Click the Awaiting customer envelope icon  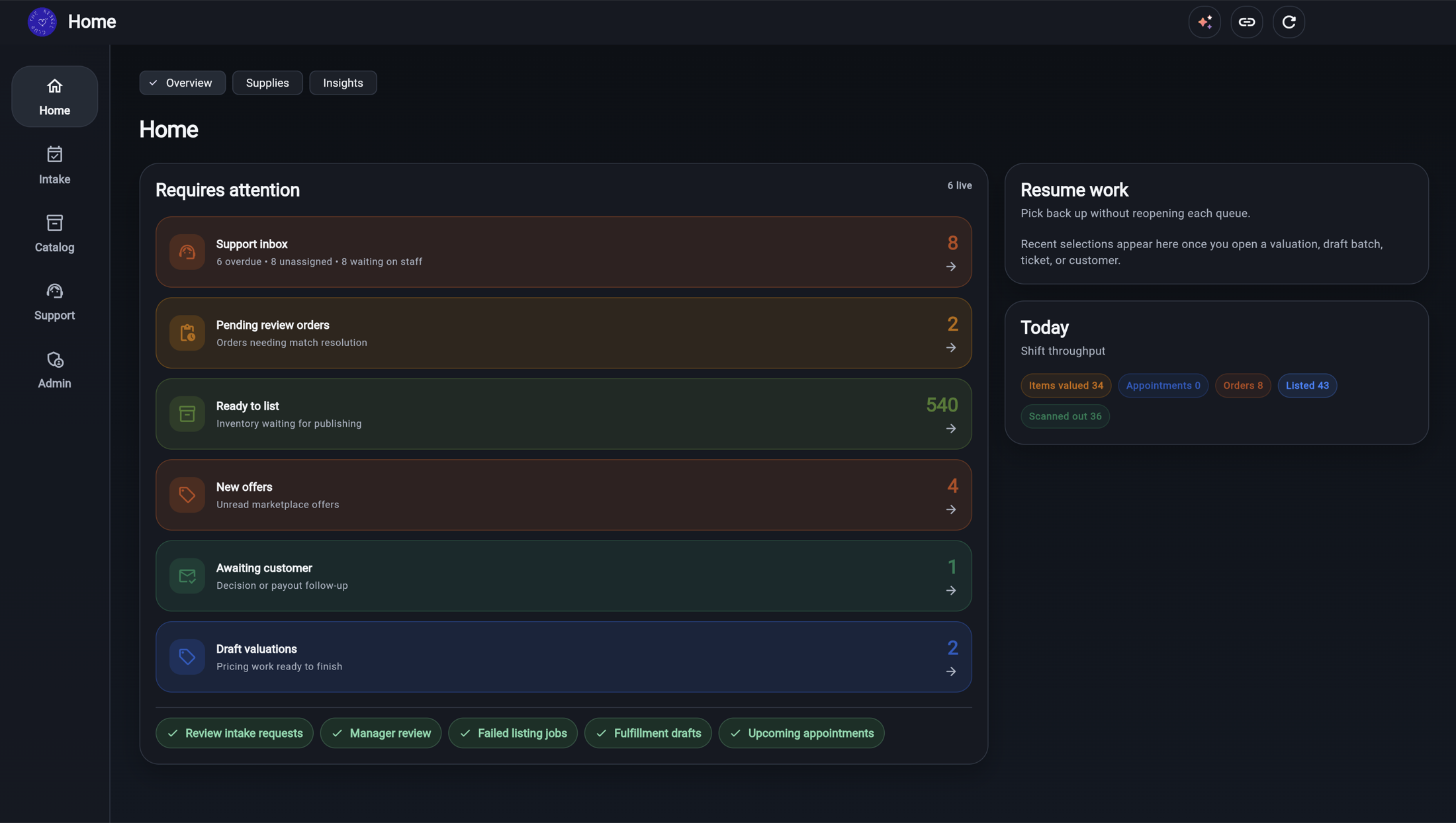pos(187,576)
